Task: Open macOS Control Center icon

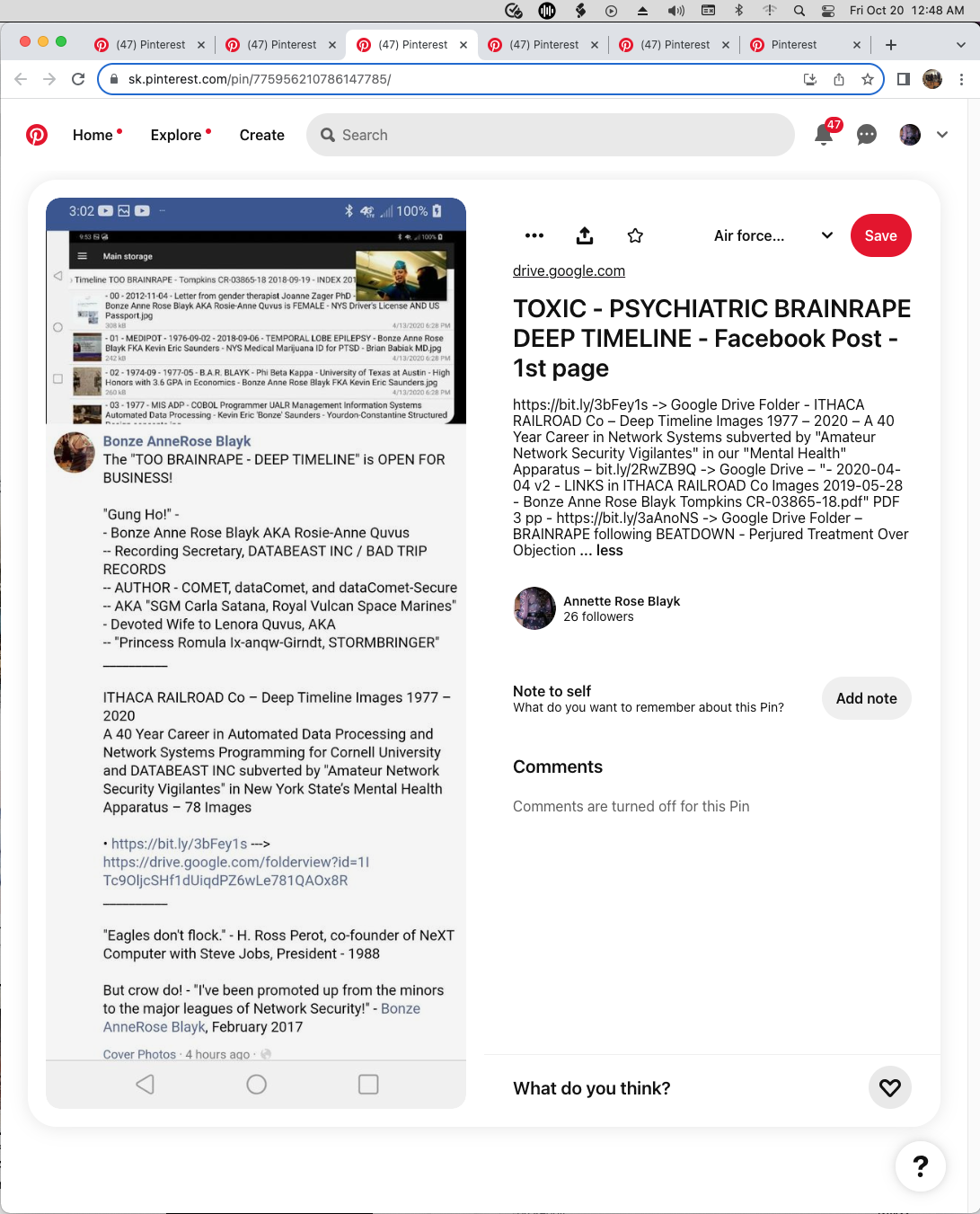Action: click(828, 11)
